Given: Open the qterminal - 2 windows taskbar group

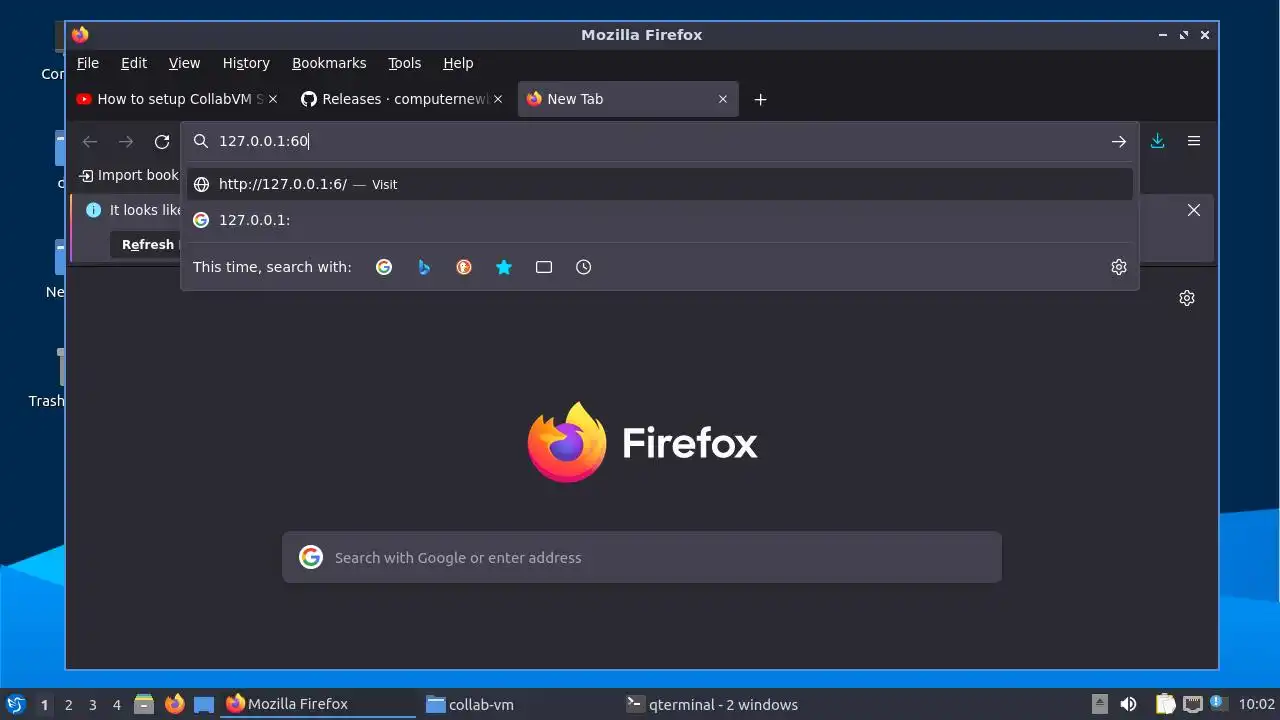Looking at the screenshot, I should 718,704.
